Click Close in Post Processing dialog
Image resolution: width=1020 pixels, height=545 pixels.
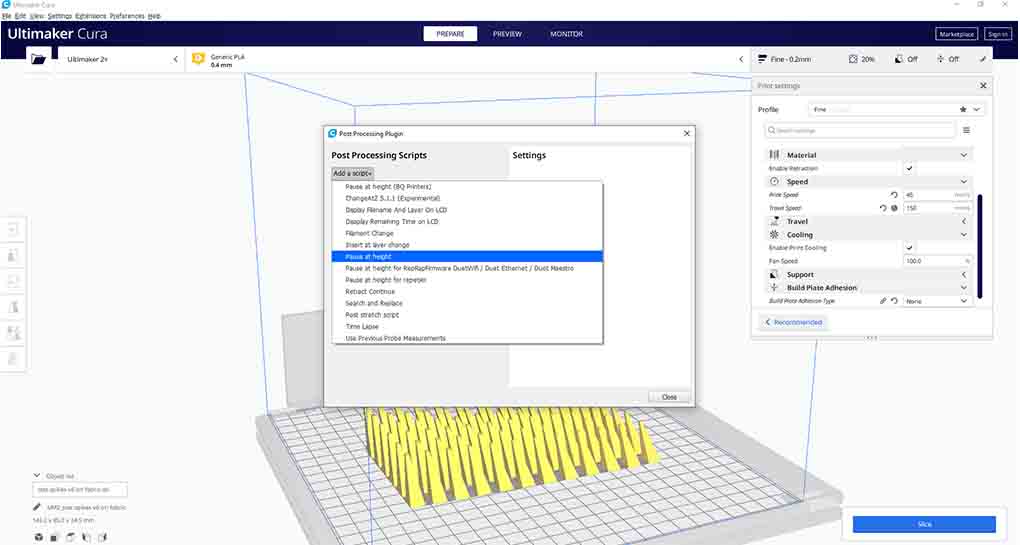669,397
